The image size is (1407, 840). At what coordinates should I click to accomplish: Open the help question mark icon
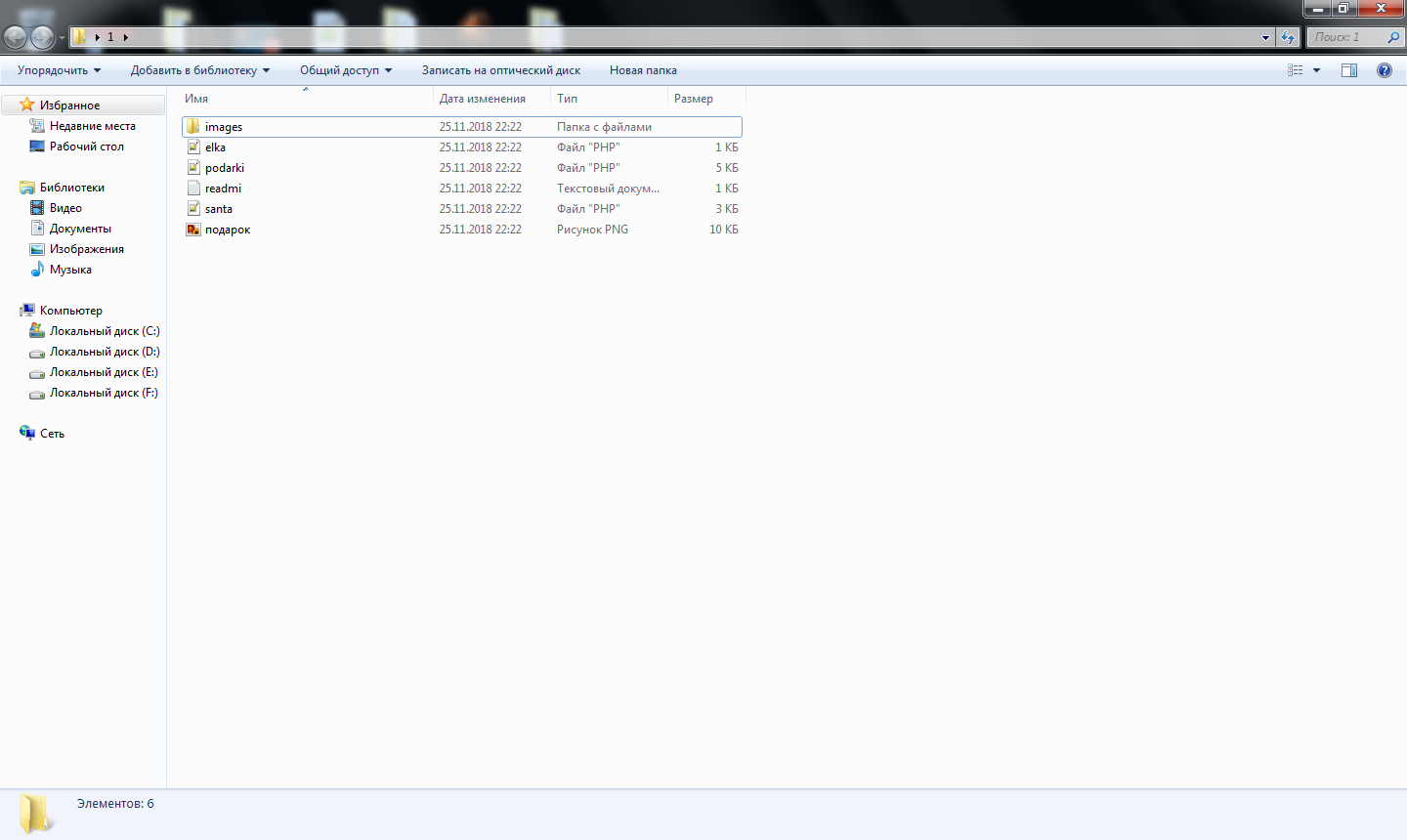coord(1384,70)
